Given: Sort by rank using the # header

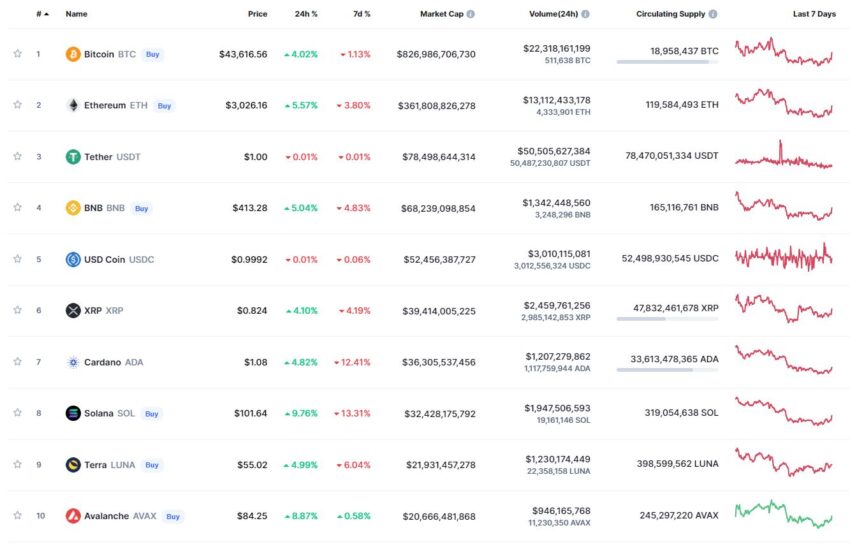Looking at the screenshot, I should coord(42,14).
